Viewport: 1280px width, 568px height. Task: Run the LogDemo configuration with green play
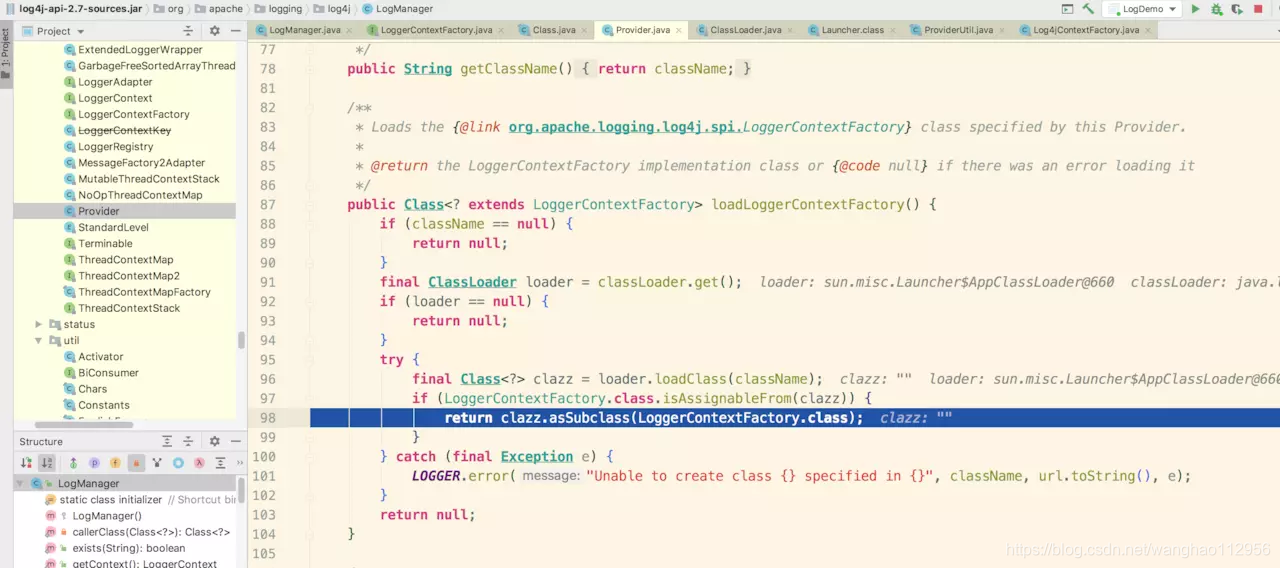(x=1195, y=9)
